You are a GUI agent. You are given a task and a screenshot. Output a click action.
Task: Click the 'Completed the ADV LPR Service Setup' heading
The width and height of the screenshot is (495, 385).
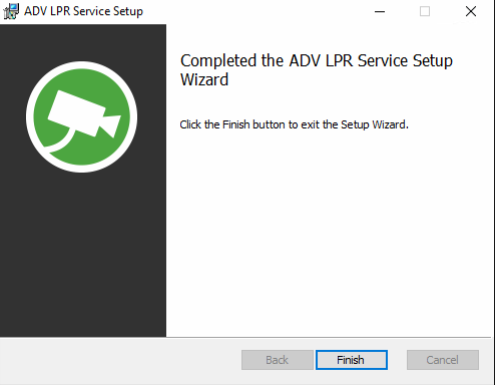coord(316,61)
